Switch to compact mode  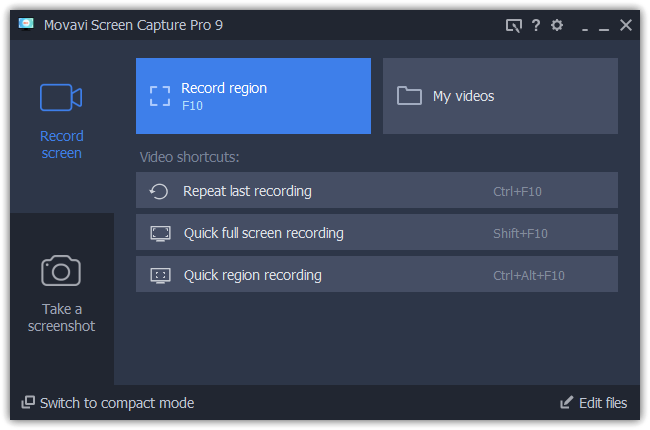click(108, 403)
